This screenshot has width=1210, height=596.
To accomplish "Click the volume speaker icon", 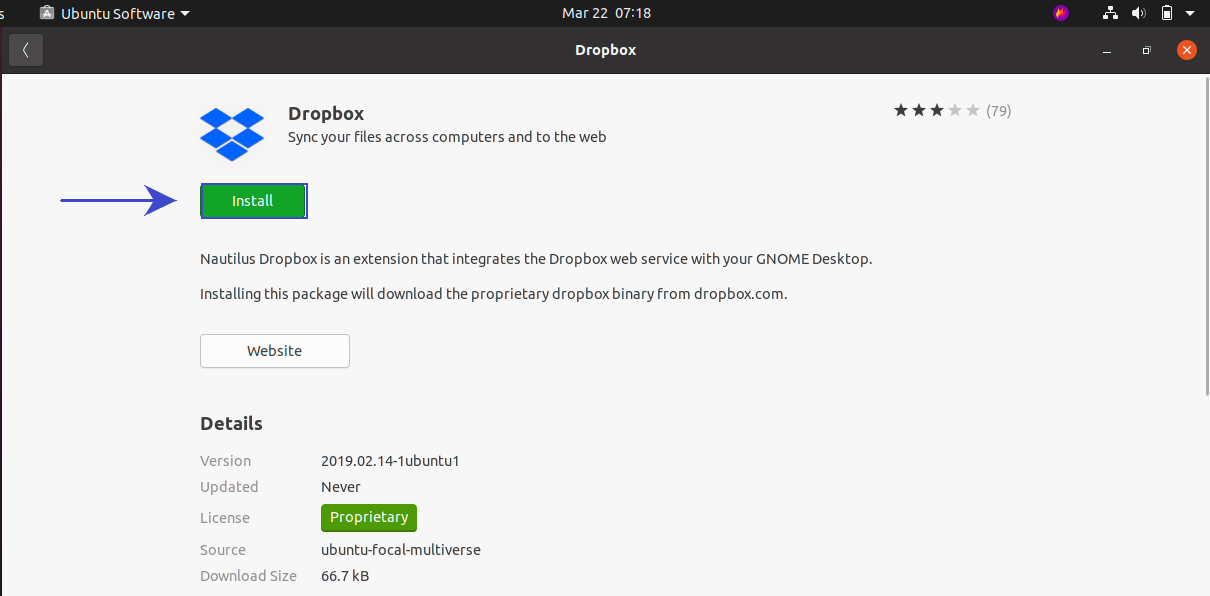I will (1138, 13).
